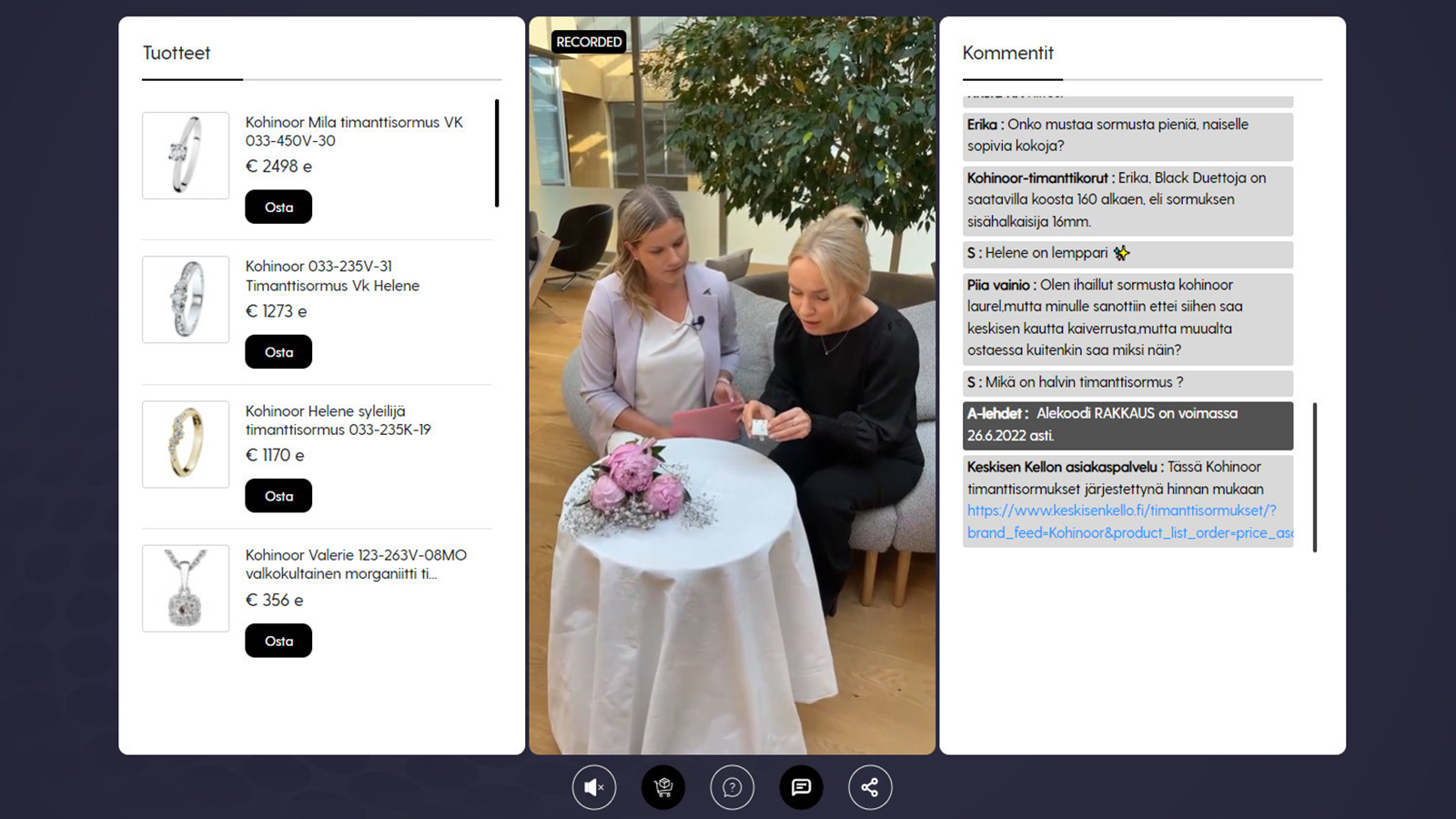Screen dimensions: 1456x819
Task: Click the title Kohinoor 033-235V-31 Timanttisormus Vk Helene
Action: (332, 276)
